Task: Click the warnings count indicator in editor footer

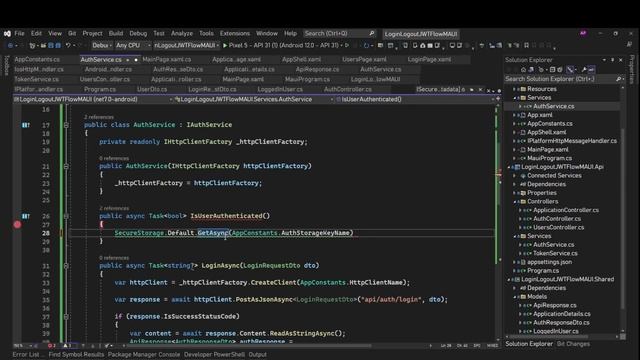Action: pyautogui.click(x=67, y=346)
